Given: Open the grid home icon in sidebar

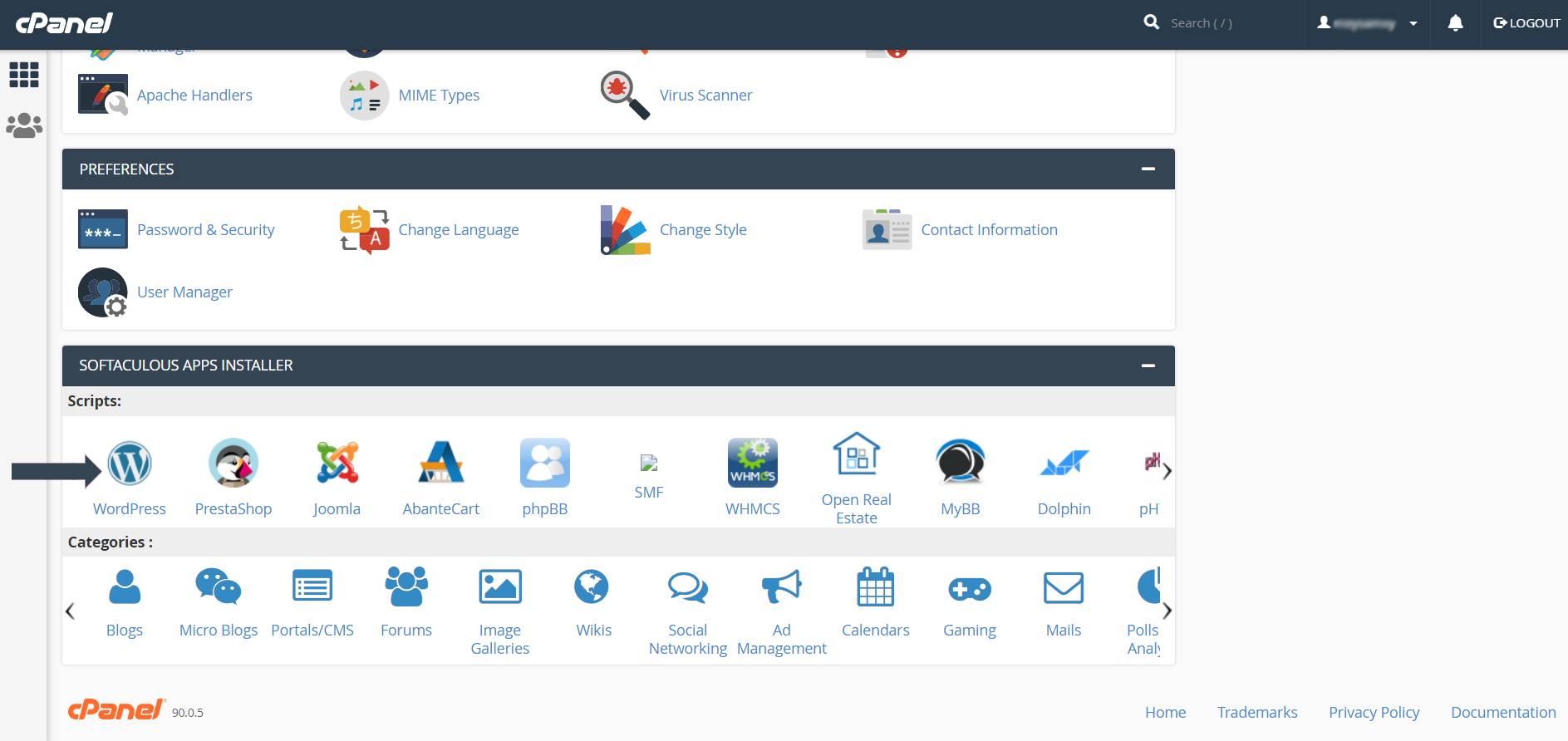Looking at the screenshot, I should 24,75.
